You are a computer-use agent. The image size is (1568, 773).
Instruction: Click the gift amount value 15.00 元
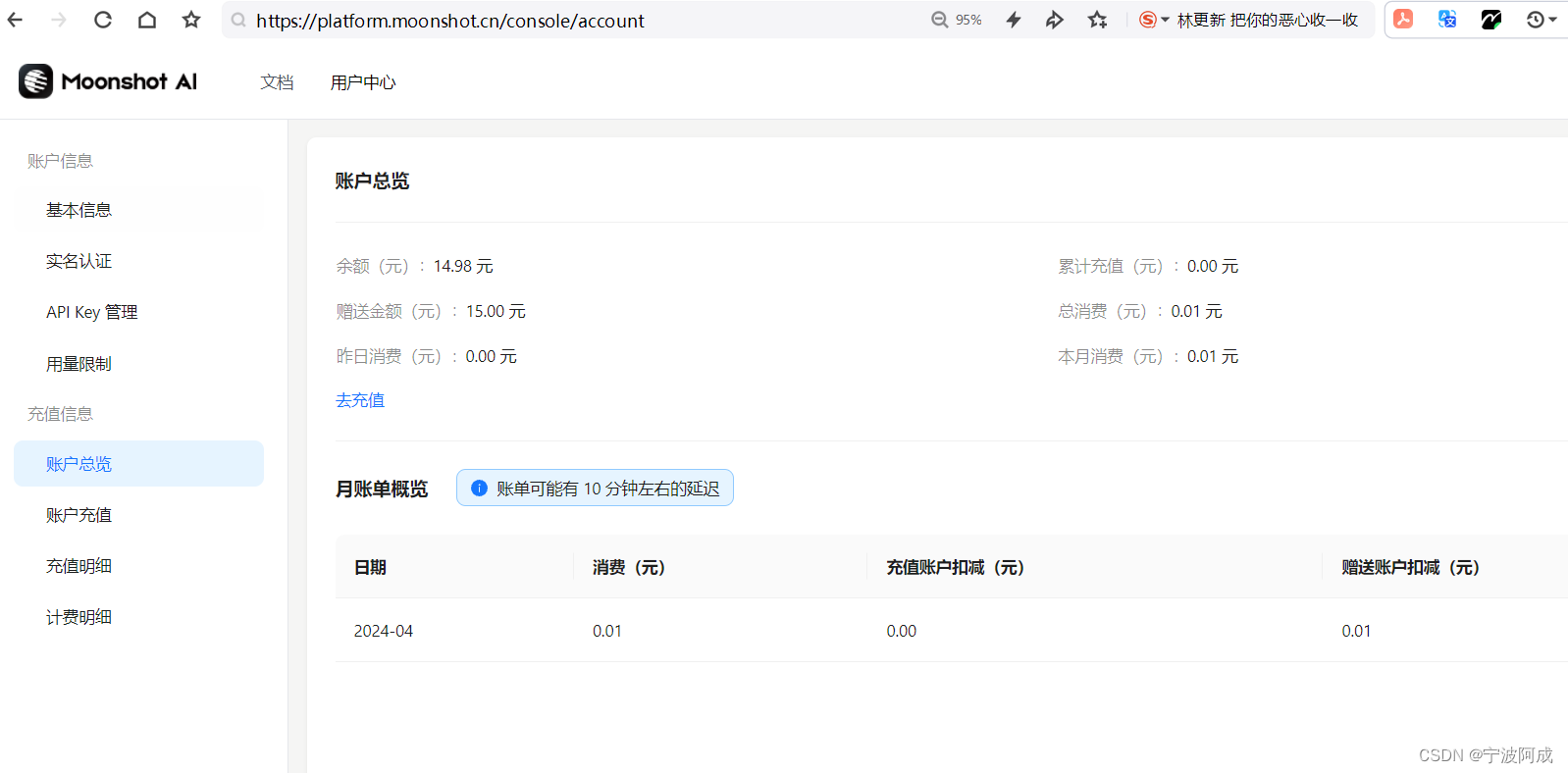click(x=496, y=311)
